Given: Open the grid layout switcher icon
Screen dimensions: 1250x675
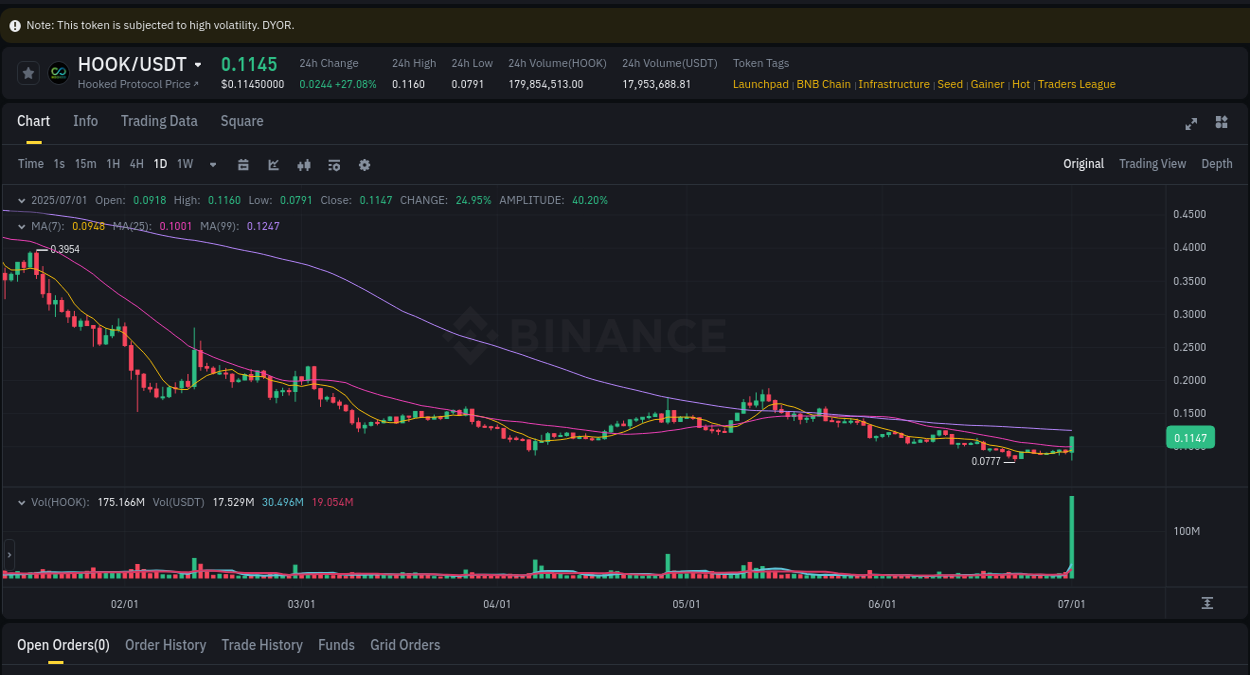Looking at the screenshot, I should 1221,122.
